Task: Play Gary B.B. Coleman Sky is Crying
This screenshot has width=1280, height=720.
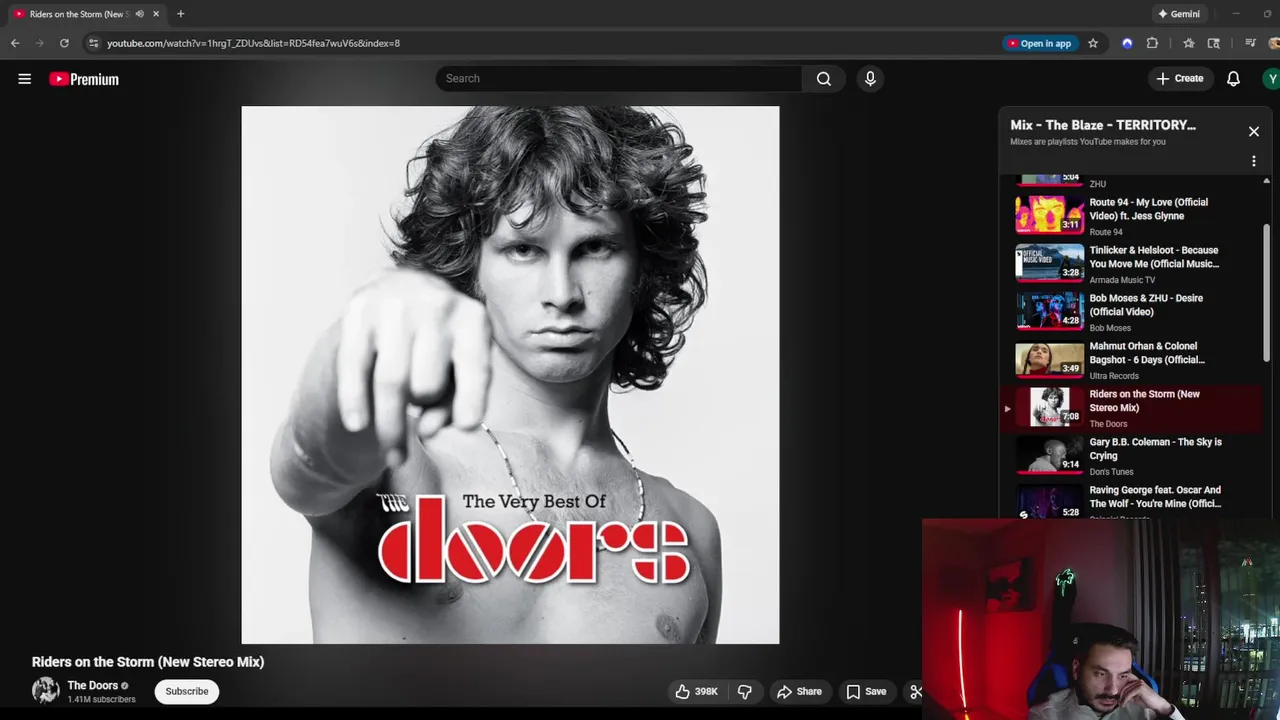Action: tap(1133, 456)
